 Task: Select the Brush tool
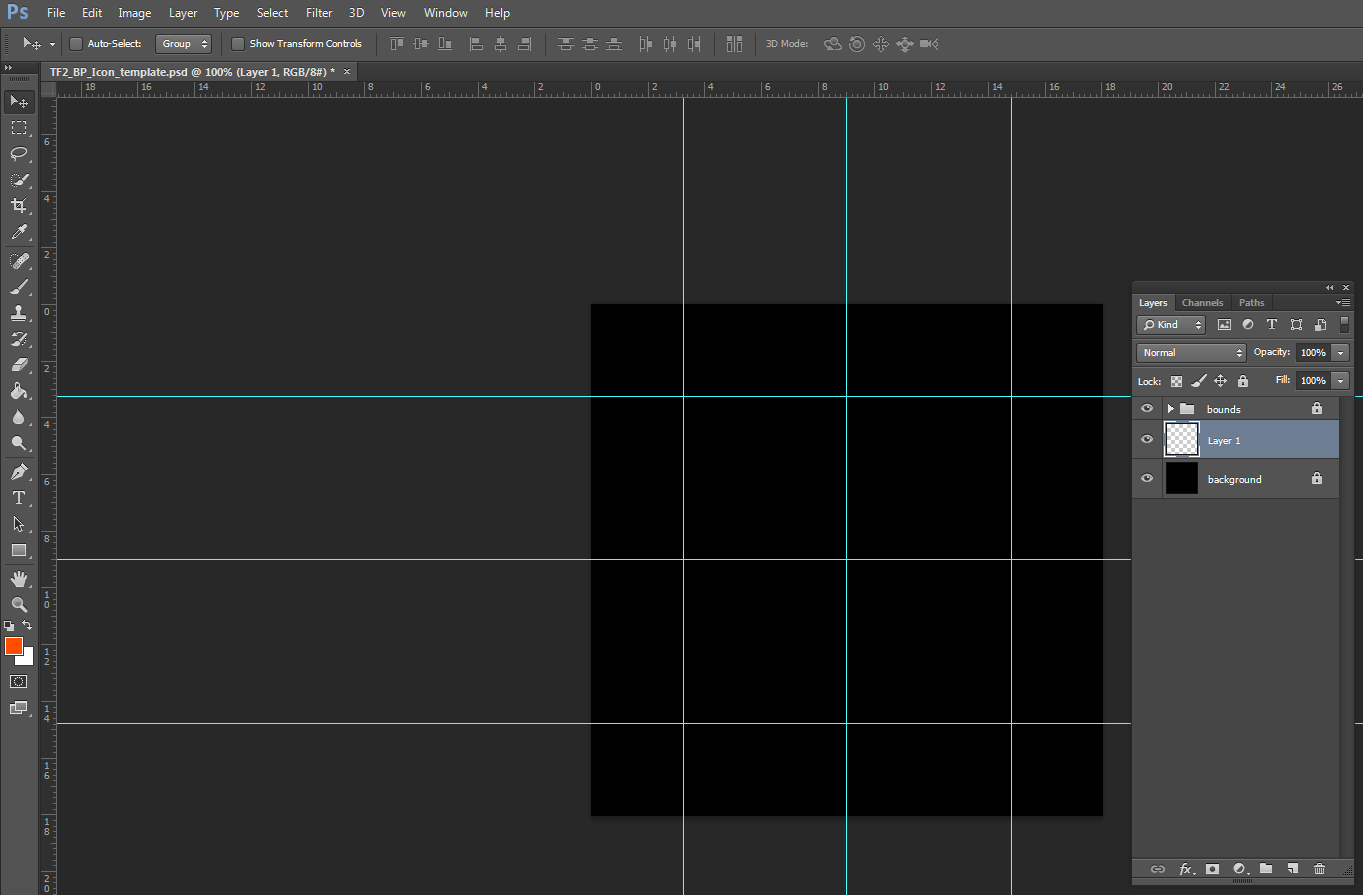point(19,287)
